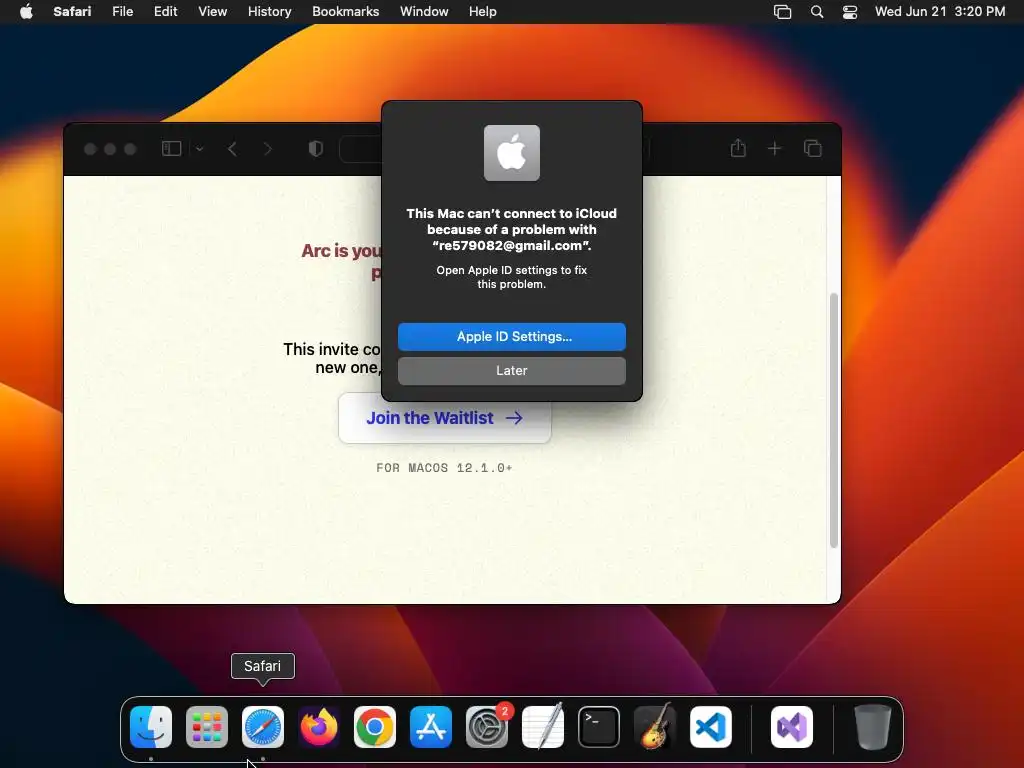
Task: Click the date and time in menu bar
Action: (940, 11)
